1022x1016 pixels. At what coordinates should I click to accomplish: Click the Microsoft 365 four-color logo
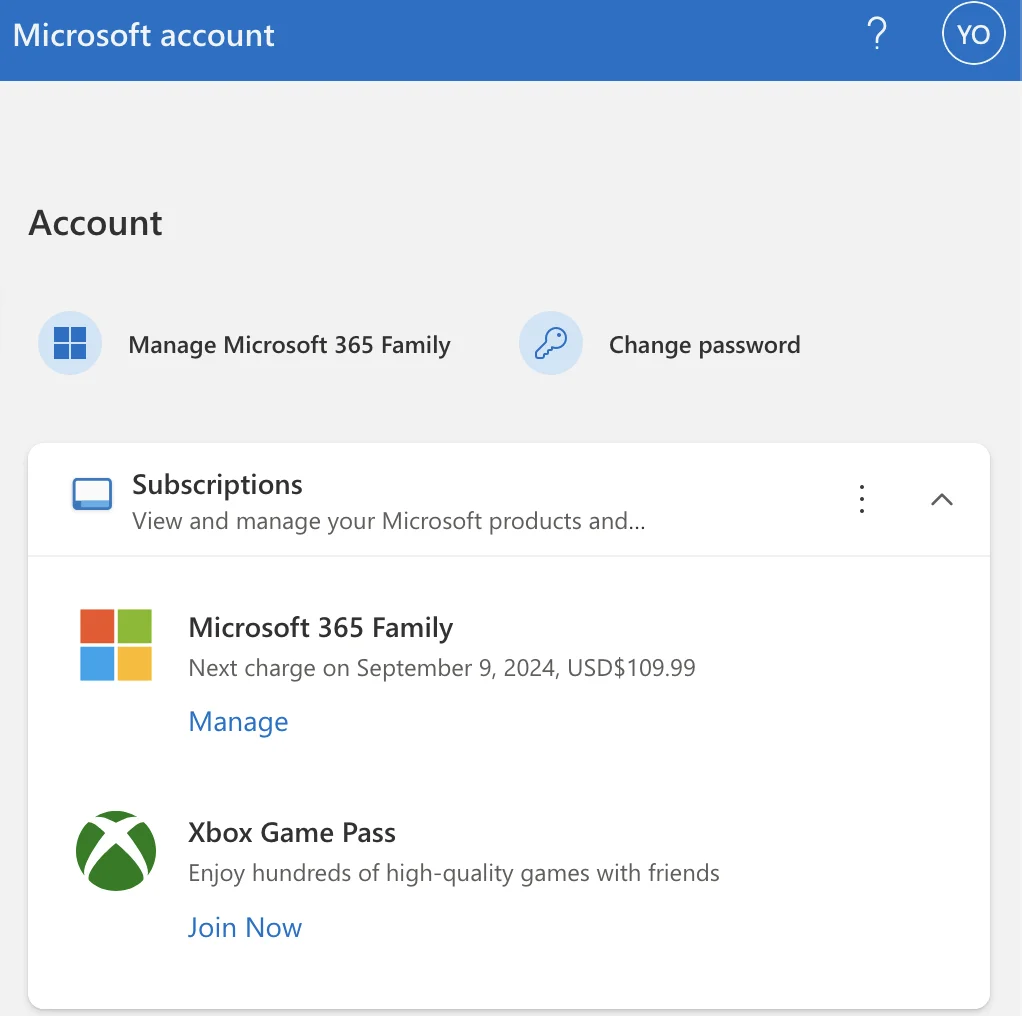[x=116, y=645]
